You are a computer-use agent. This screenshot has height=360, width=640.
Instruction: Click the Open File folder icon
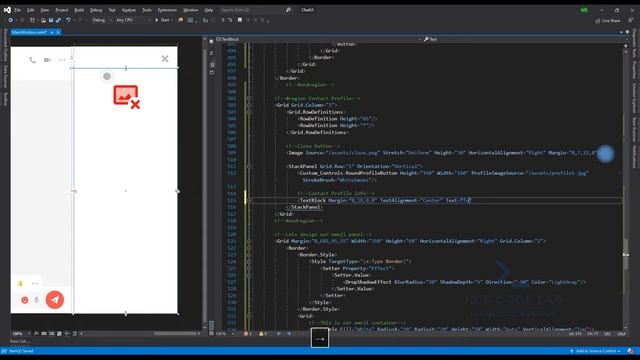(43, 20)
